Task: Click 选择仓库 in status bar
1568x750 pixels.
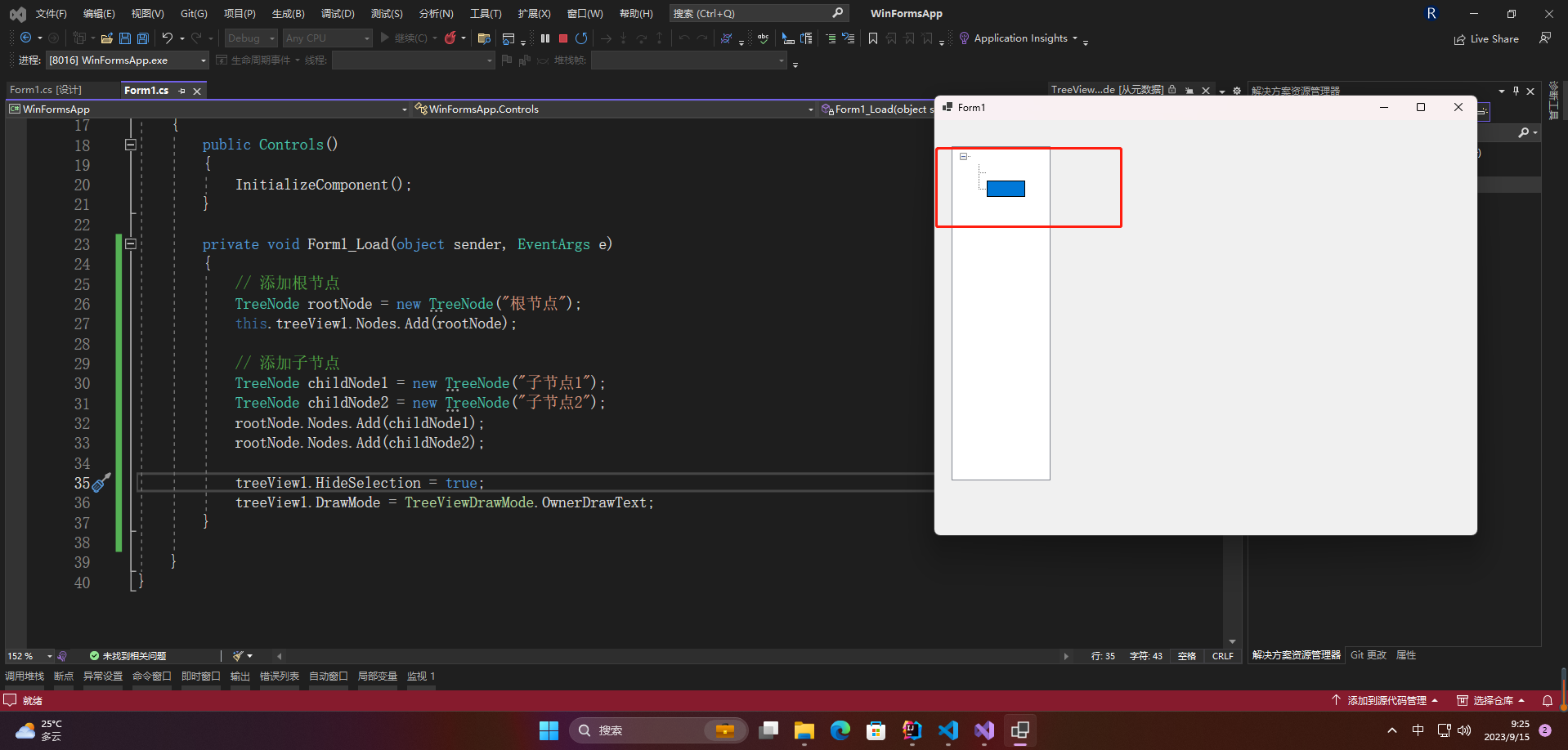Action: coord(1491,700)
